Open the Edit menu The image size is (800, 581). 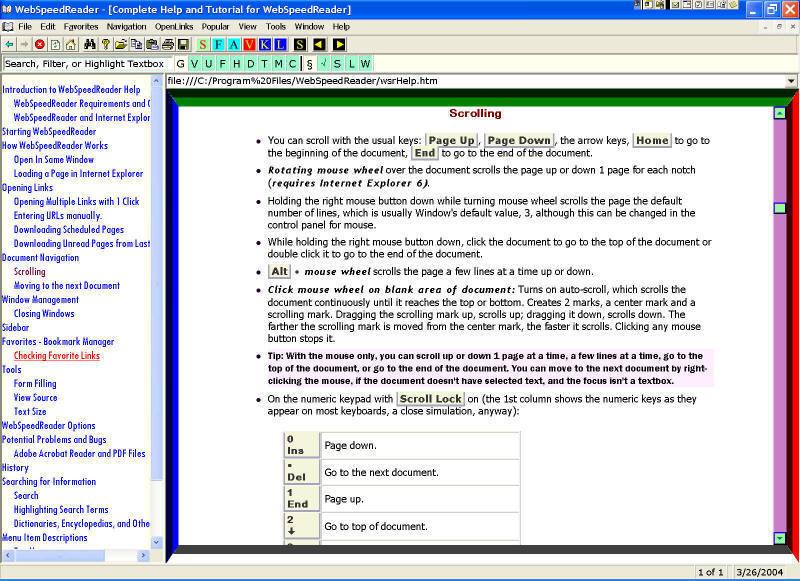click(x=47, y=27)
